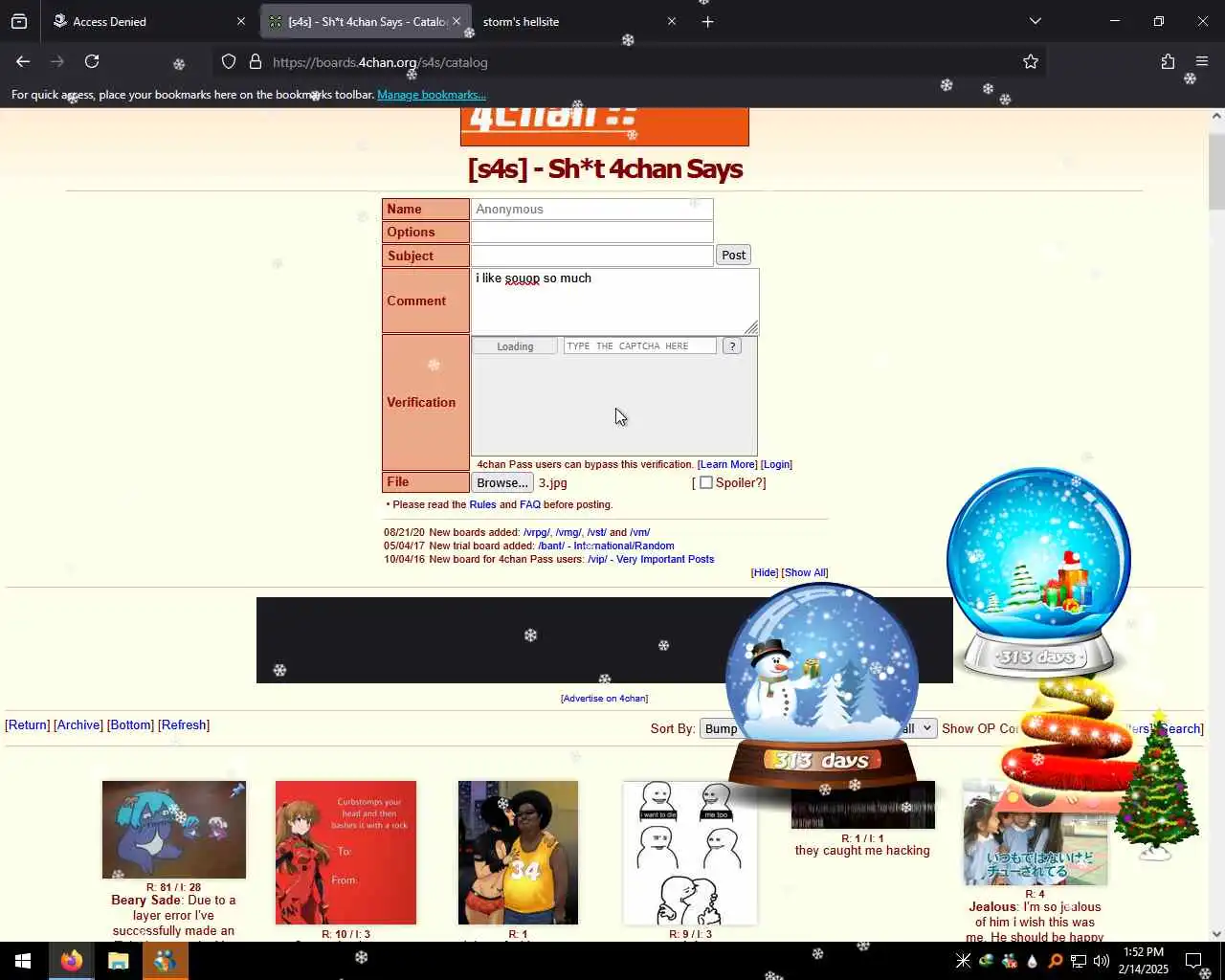The width and height of the screenshot is (1225, 980).
Task: Open the Learn More link
Action: pos(728,464)
